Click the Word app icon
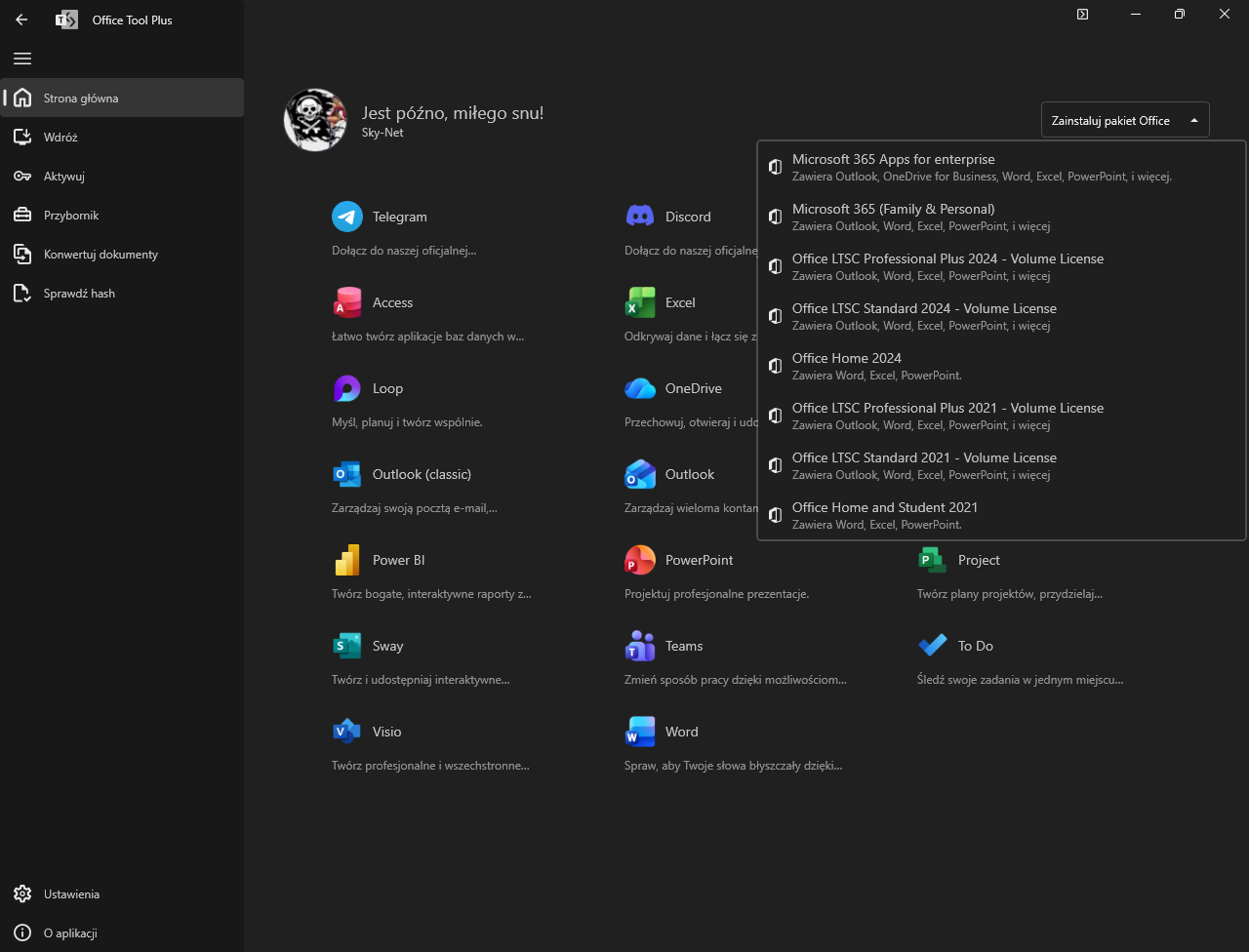This screenshot has height=952, width=1249. [640, 732]
